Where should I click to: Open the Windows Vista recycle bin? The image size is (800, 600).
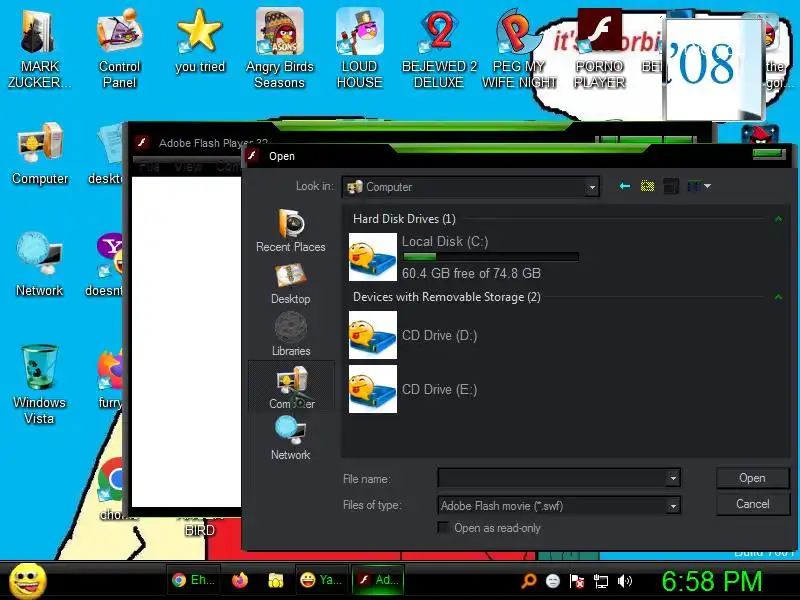(39, 385)
